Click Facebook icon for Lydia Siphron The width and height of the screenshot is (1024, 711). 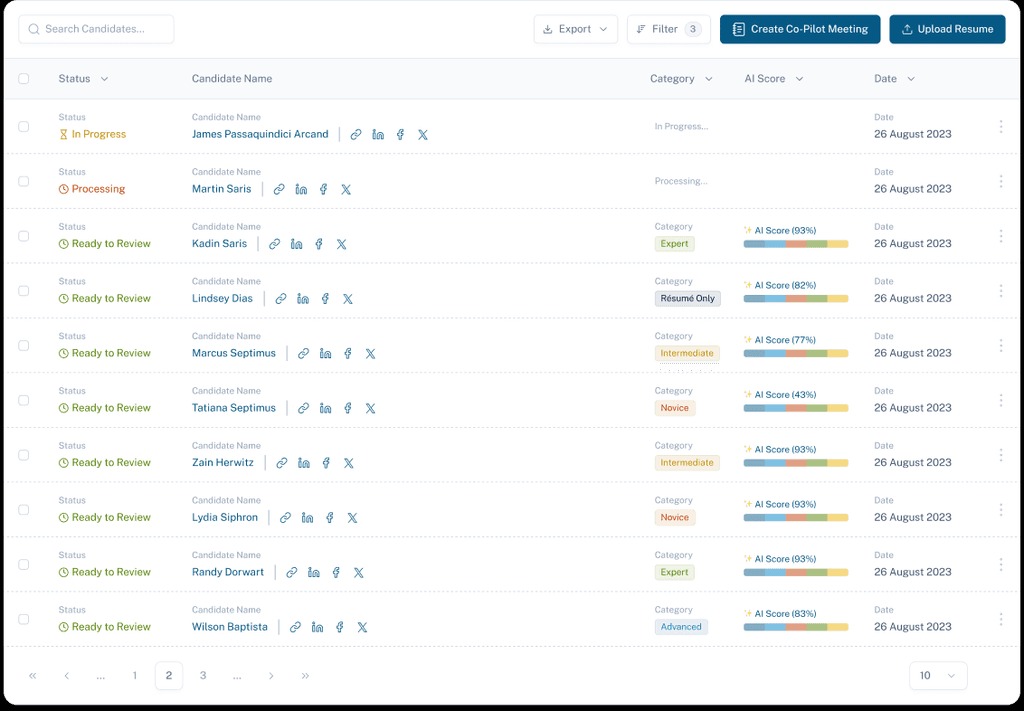[x=329, y=518]
